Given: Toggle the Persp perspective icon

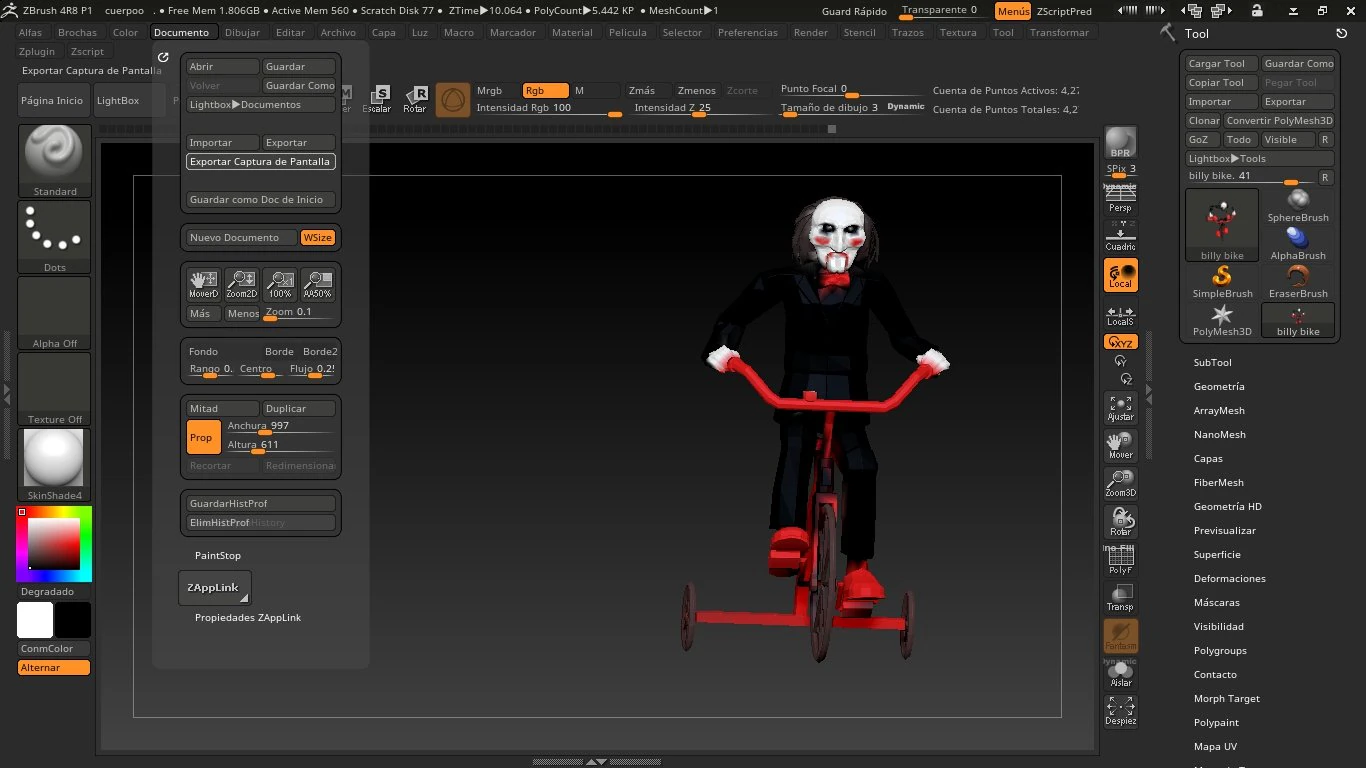Looking at the screenshot, I should 1121,198.
